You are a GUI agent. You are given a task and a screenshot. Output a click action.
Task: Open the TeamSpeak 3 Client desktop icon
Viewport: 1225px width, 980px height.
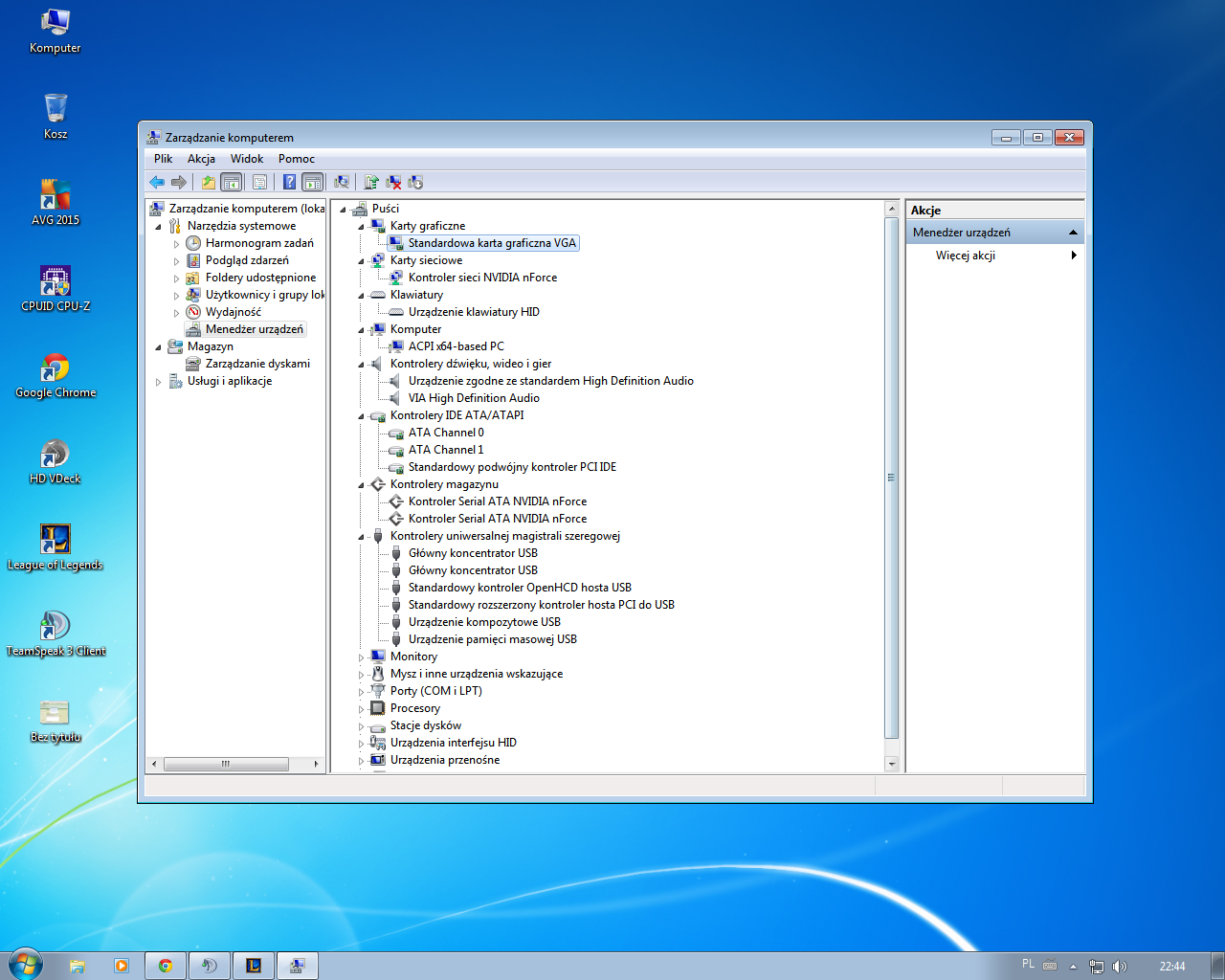click(x=56, y=633)
